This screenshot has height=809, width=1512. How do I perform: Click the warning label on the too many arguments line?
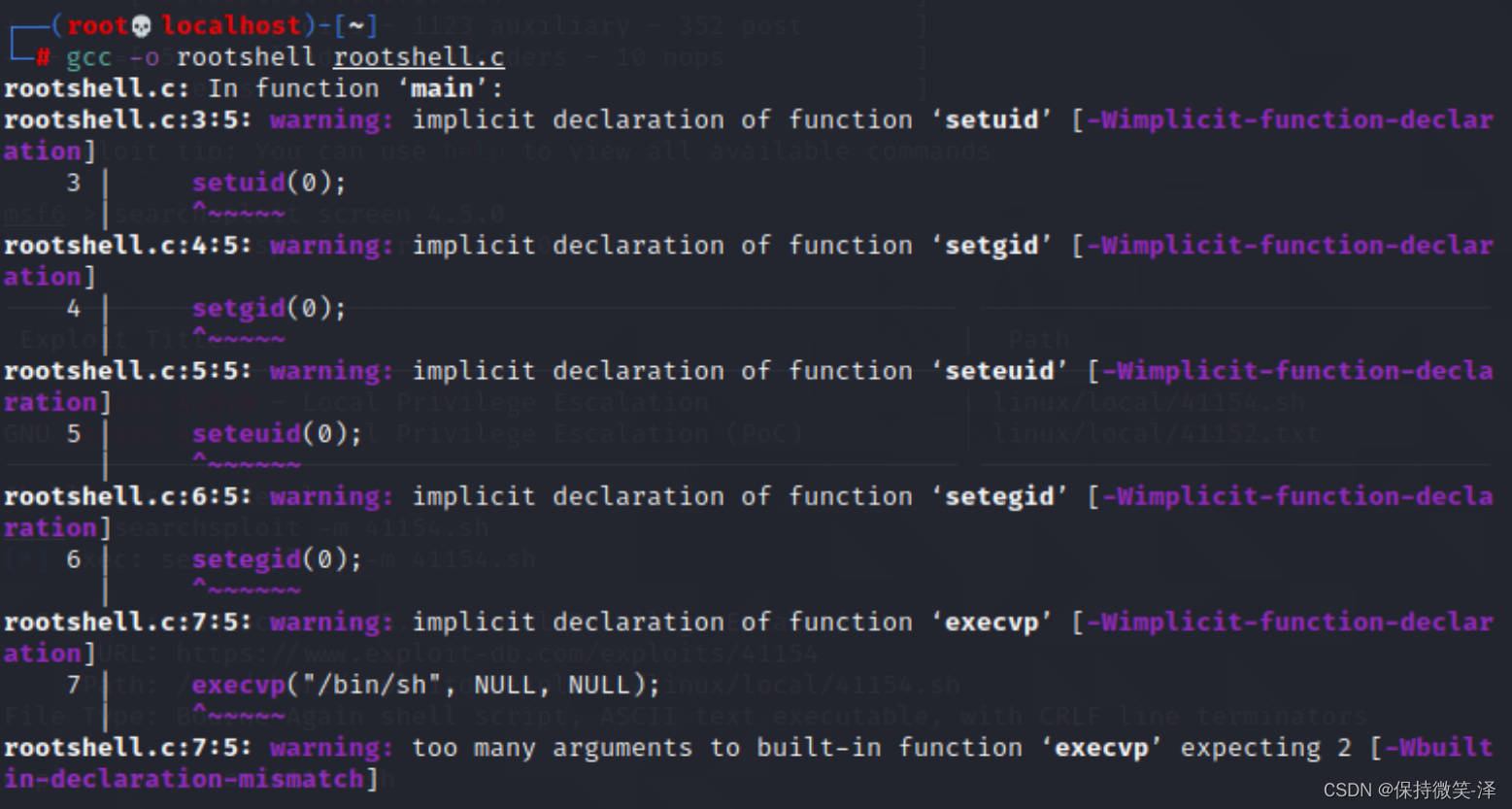(331, 747)
